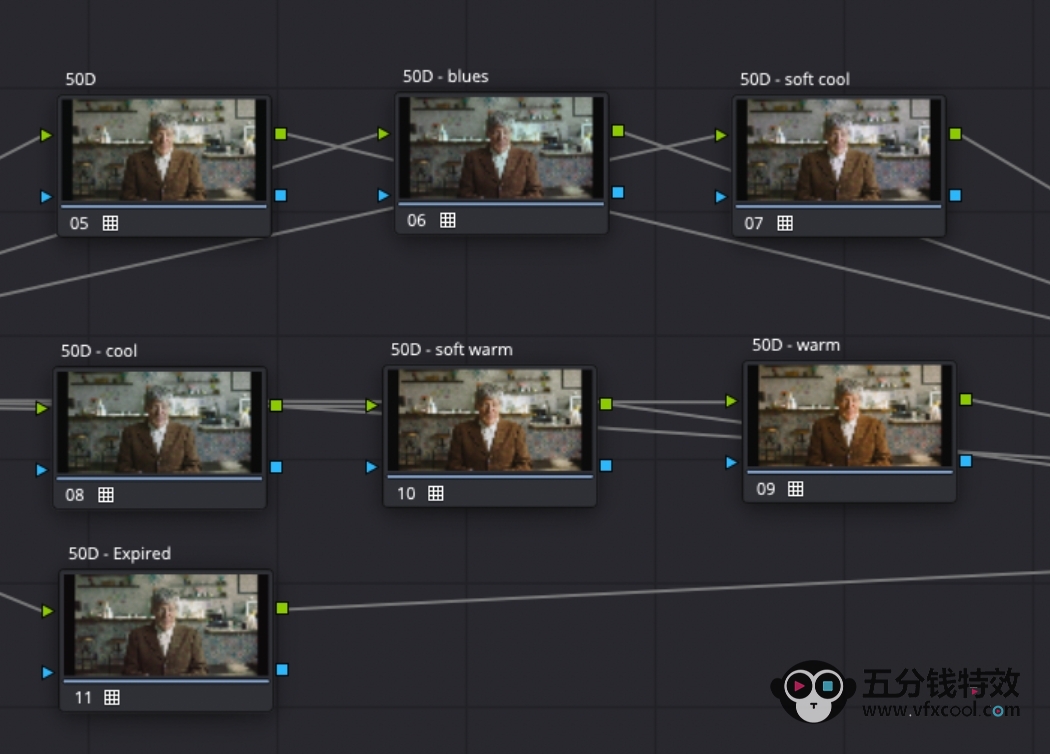Click the '50D - Expired' node label

tap(120, 554)
